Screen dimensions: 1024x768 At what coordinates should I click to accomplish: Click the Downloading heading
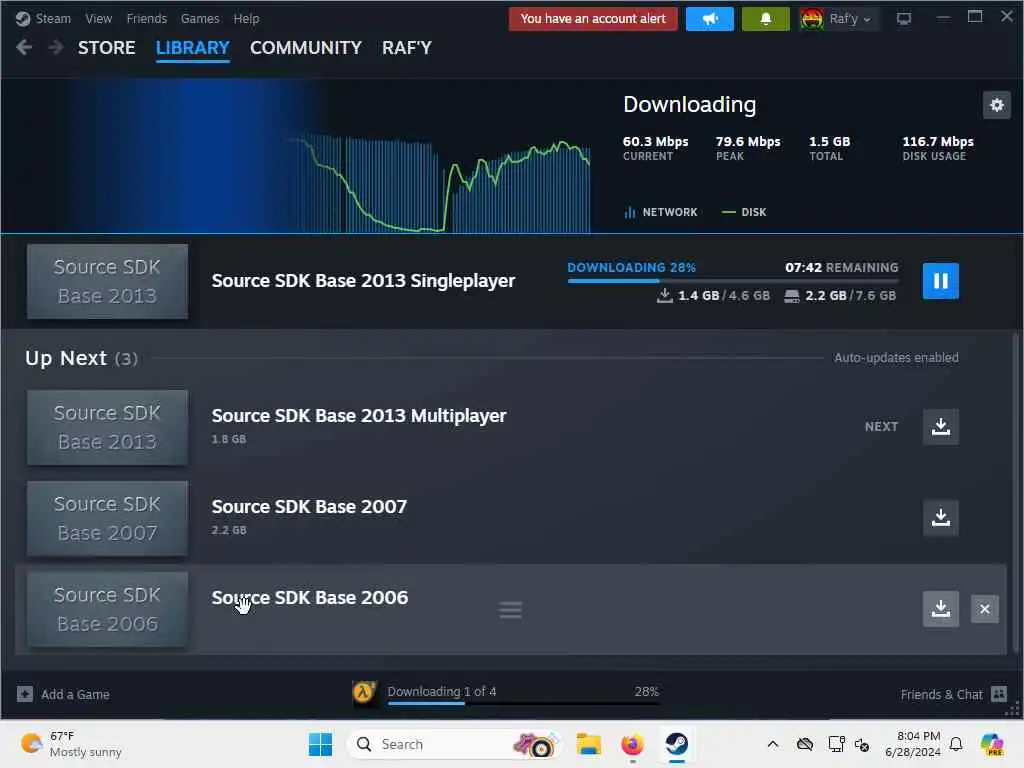point(690,104)
